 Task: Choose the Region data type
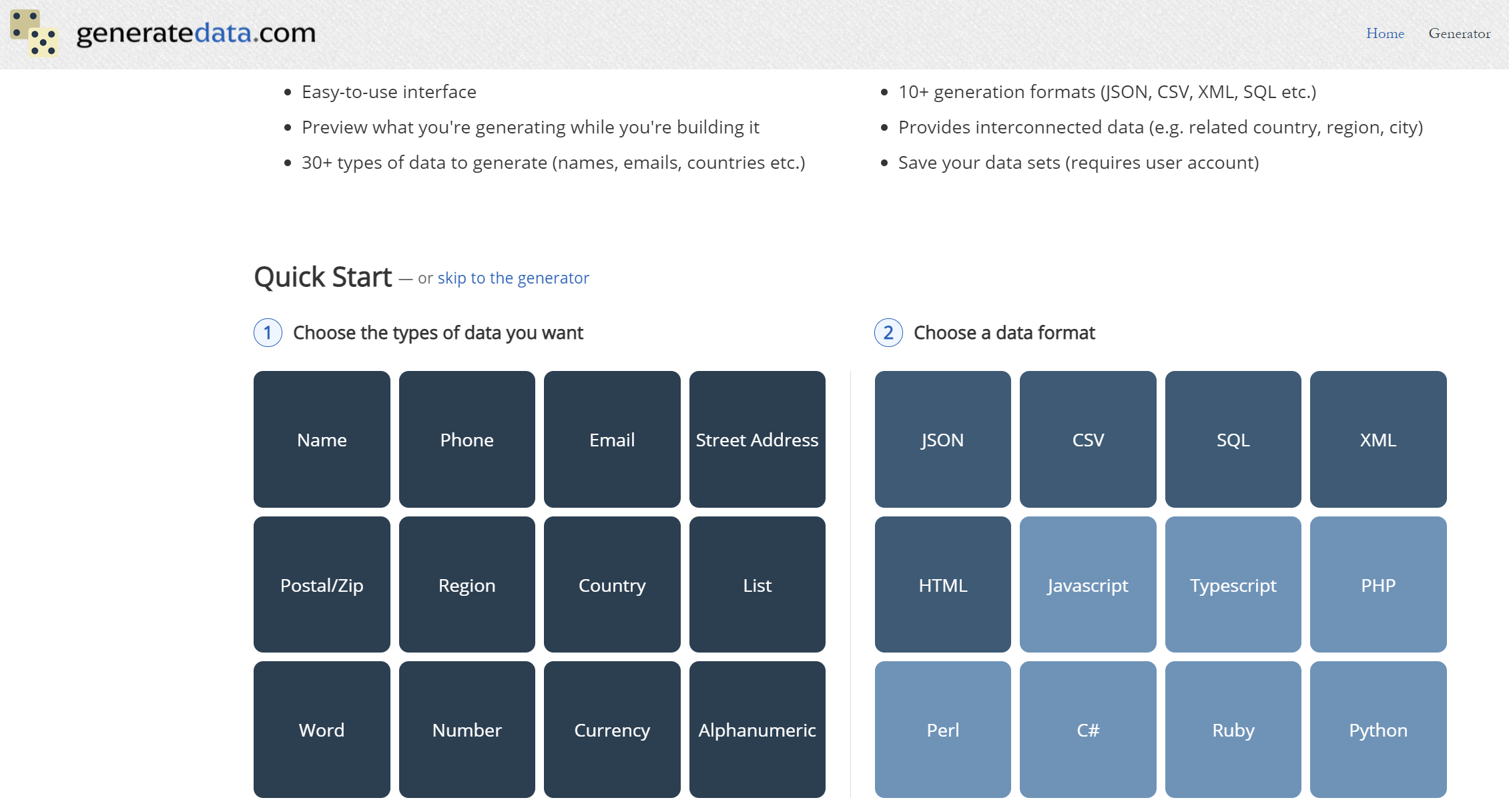coord(467,584)
